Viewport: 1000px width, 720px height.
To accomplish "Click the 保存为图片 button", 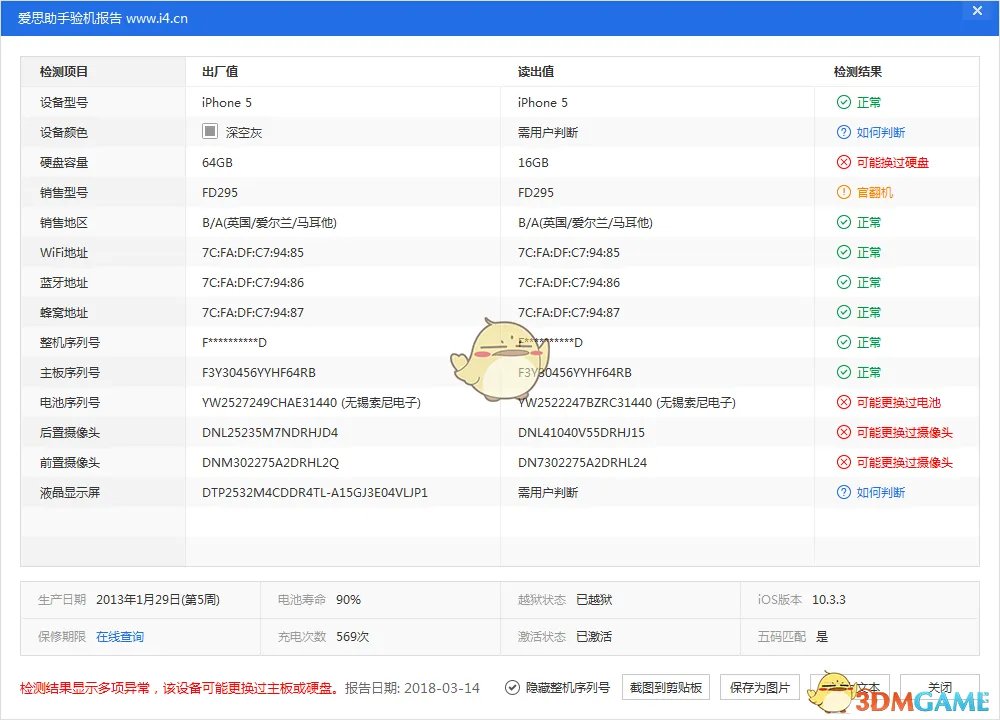I will point(760,687).
